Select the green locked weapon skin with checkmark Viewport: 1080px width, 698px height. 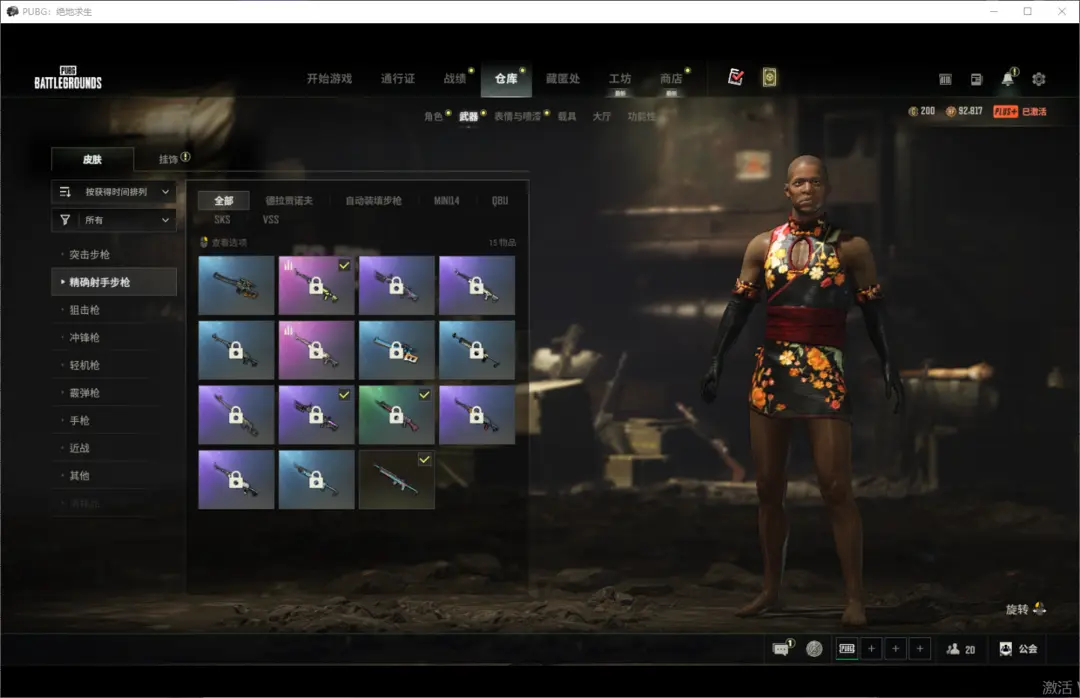(396, 415)
